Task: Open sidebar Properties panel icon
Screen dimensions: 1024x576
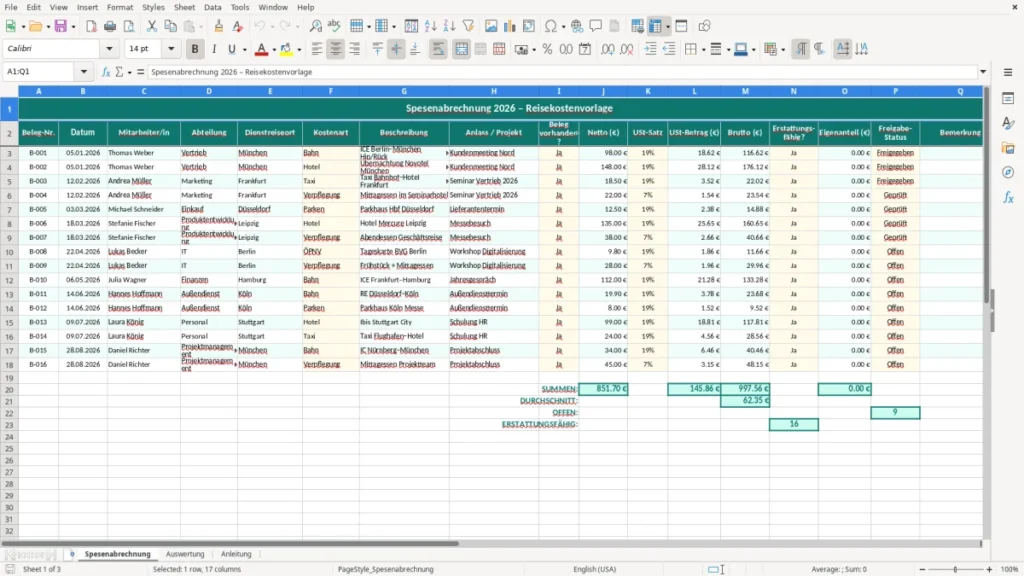Action: pos(1008,99)
